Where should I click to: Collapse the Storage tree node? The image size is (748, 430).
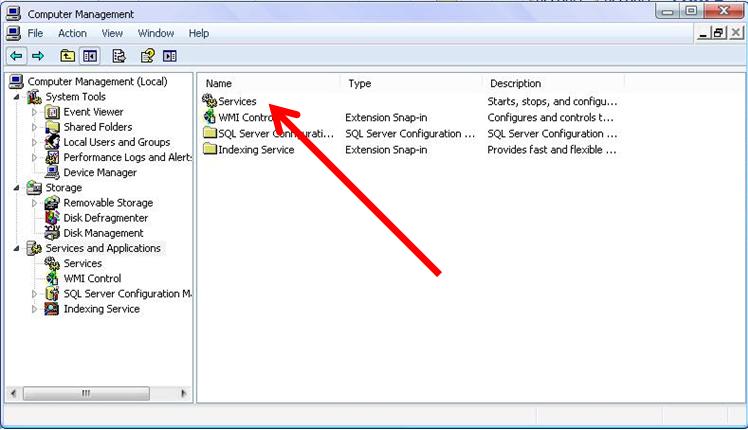click(x=17, y=187)
